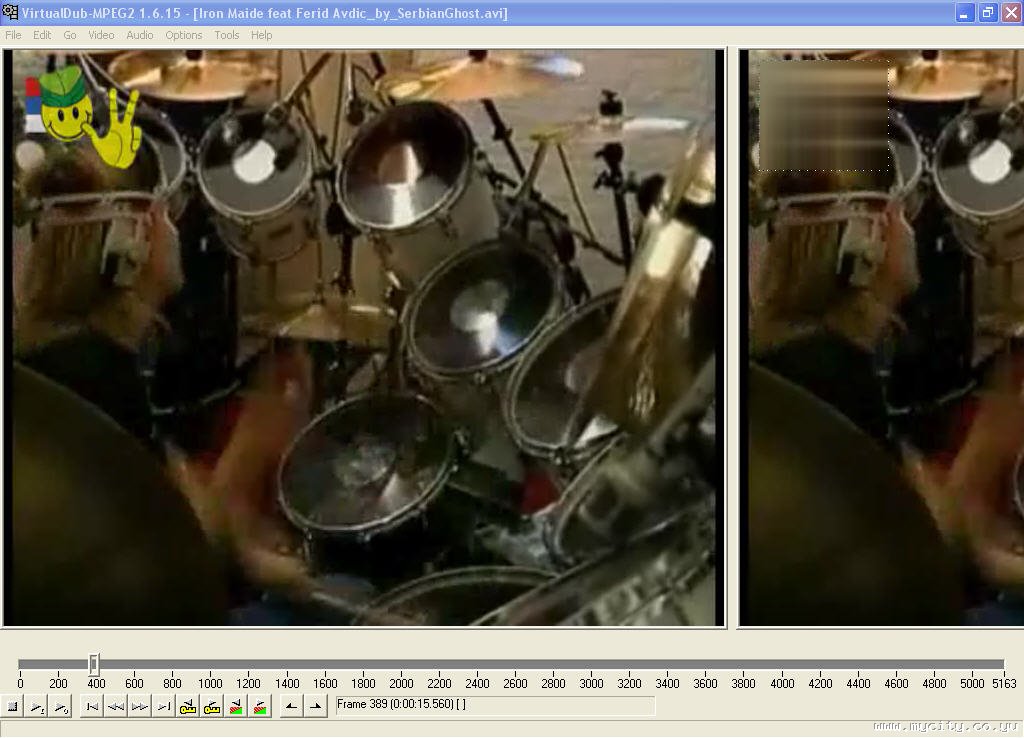
Task: Play the input video preview
Action: pos(37,707)
